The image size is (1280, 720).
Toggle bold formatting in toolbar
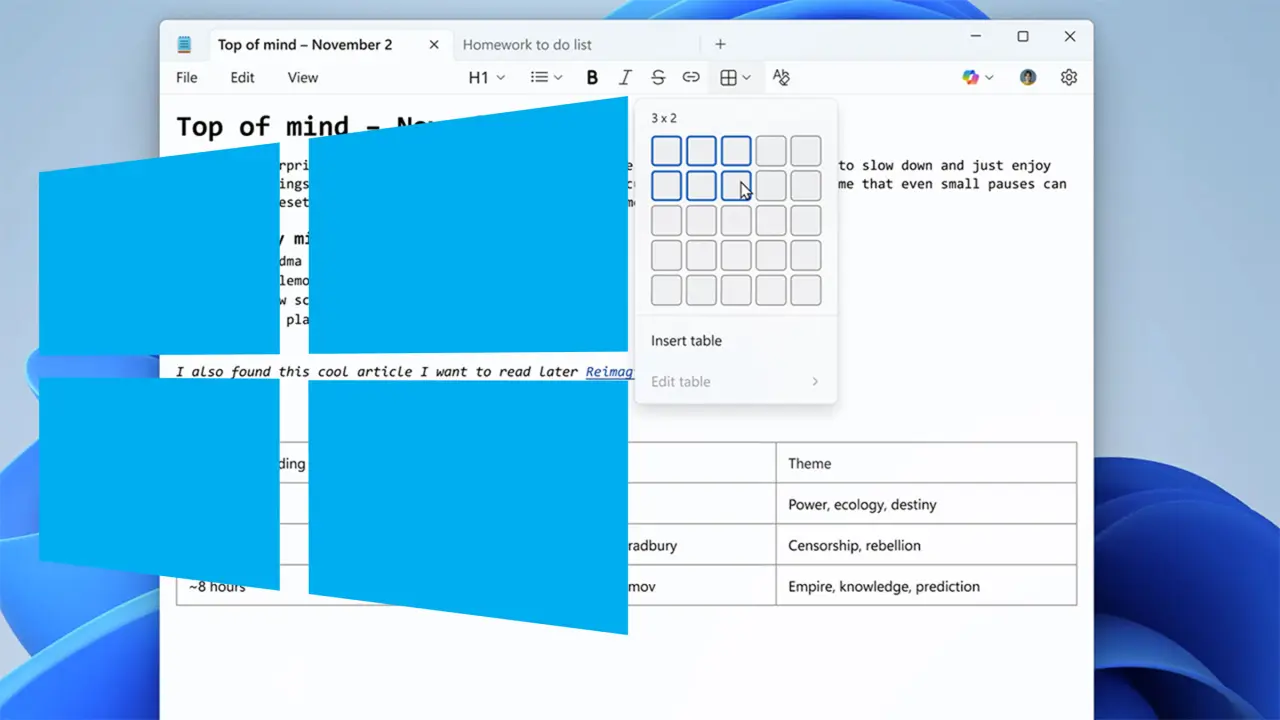click(592, 77)
